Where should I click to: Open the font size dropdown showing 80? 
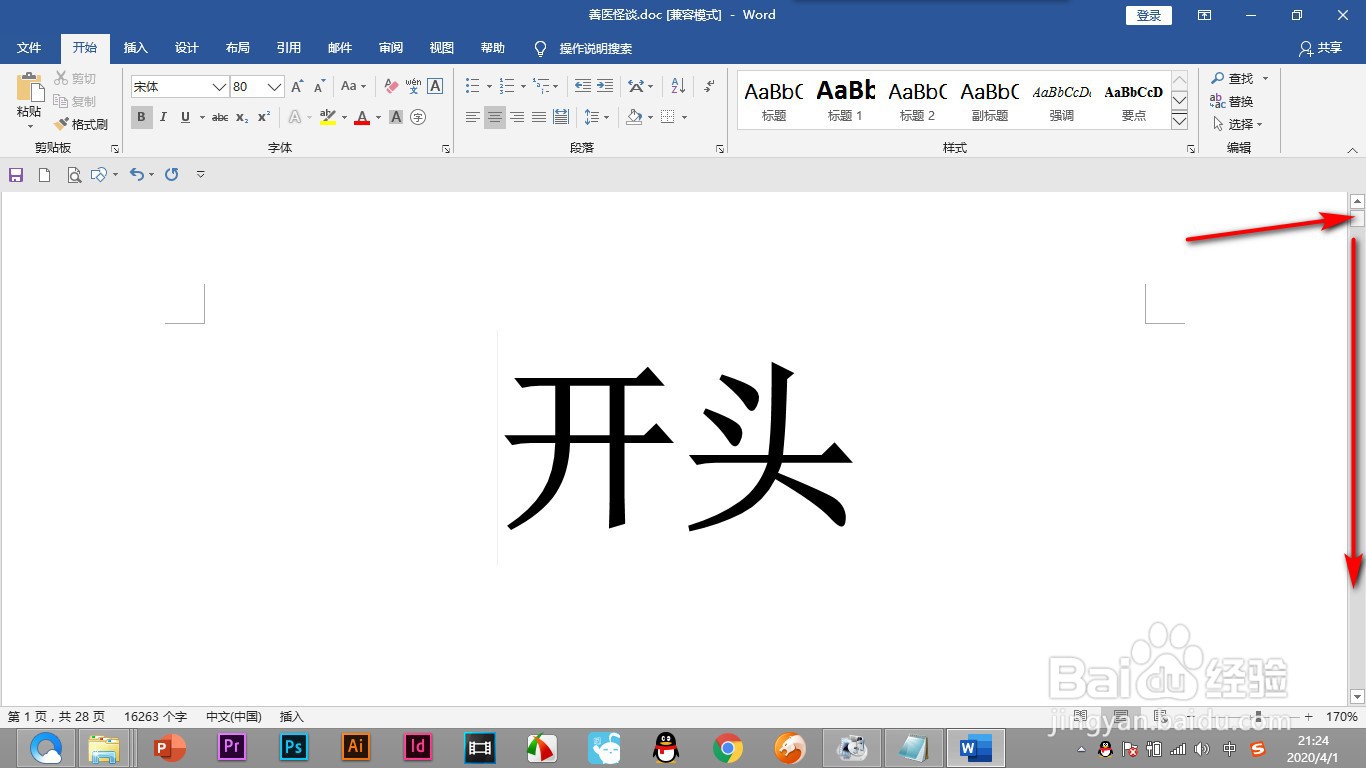pos(275,87)
